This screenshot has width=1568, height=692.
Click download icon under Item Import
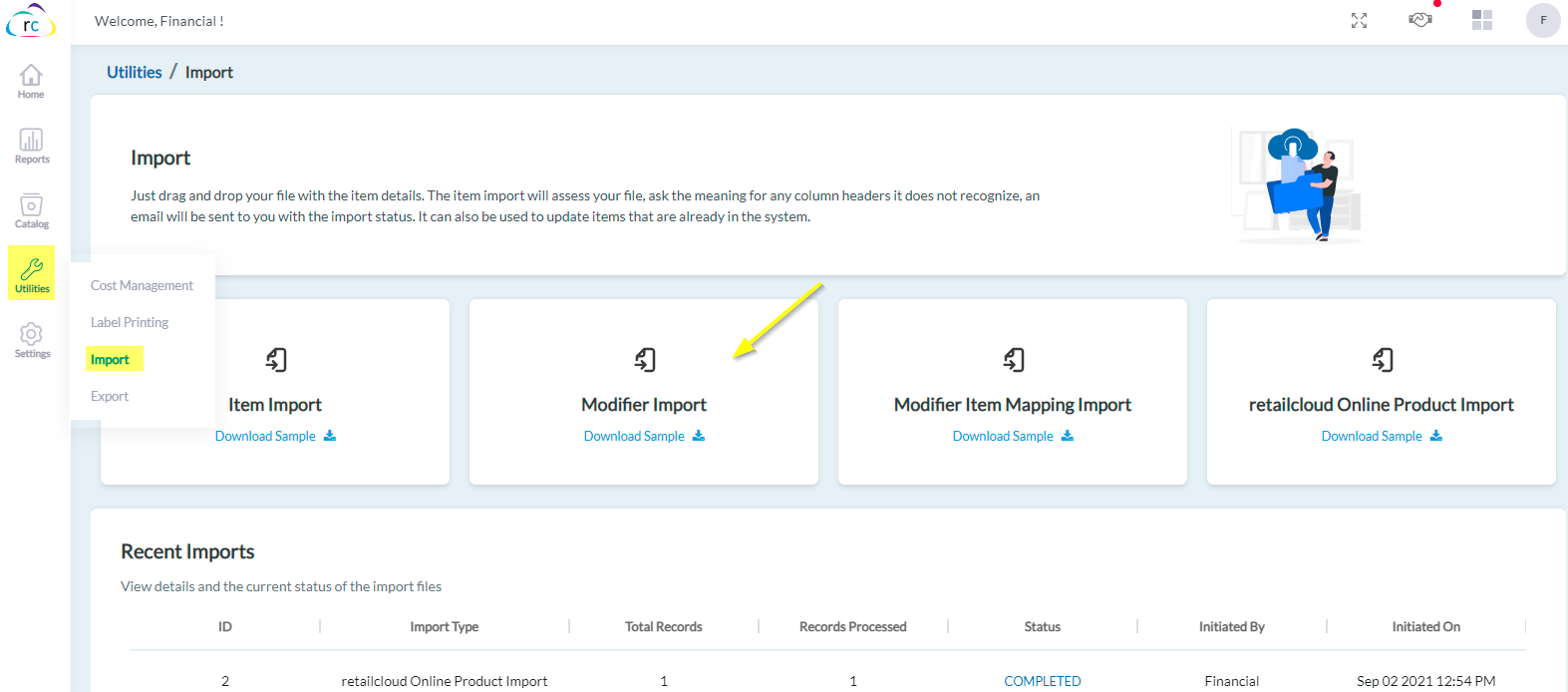click(330, 436)
